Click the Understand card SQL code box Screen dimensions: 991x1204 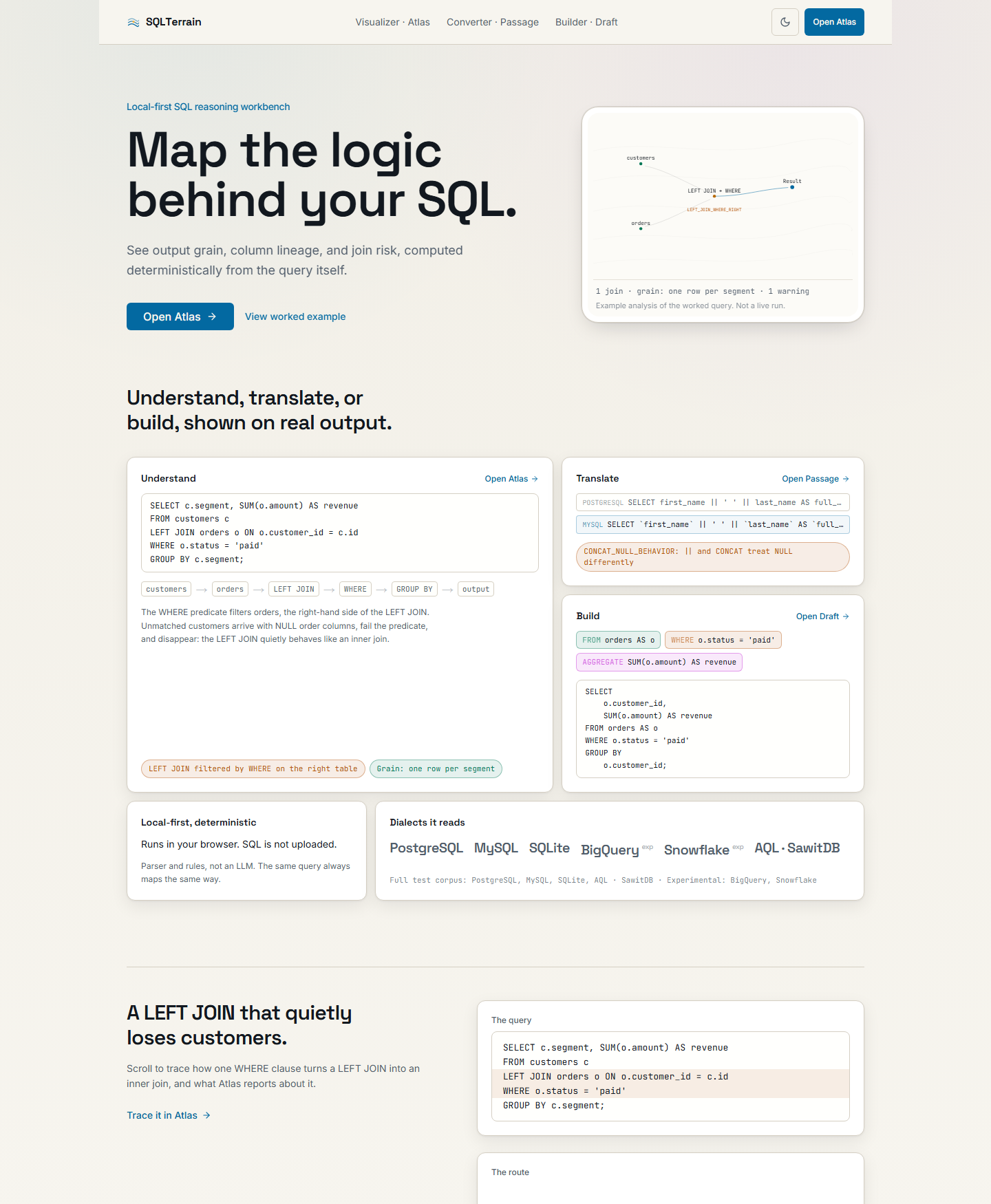(x=340, y=533)
